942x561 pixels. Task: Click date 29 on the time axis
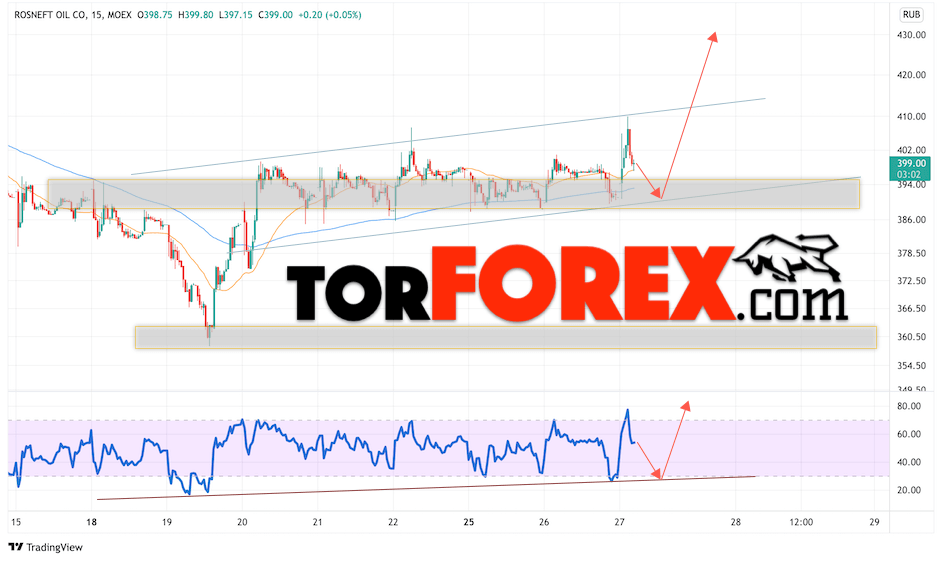point(875,522)
